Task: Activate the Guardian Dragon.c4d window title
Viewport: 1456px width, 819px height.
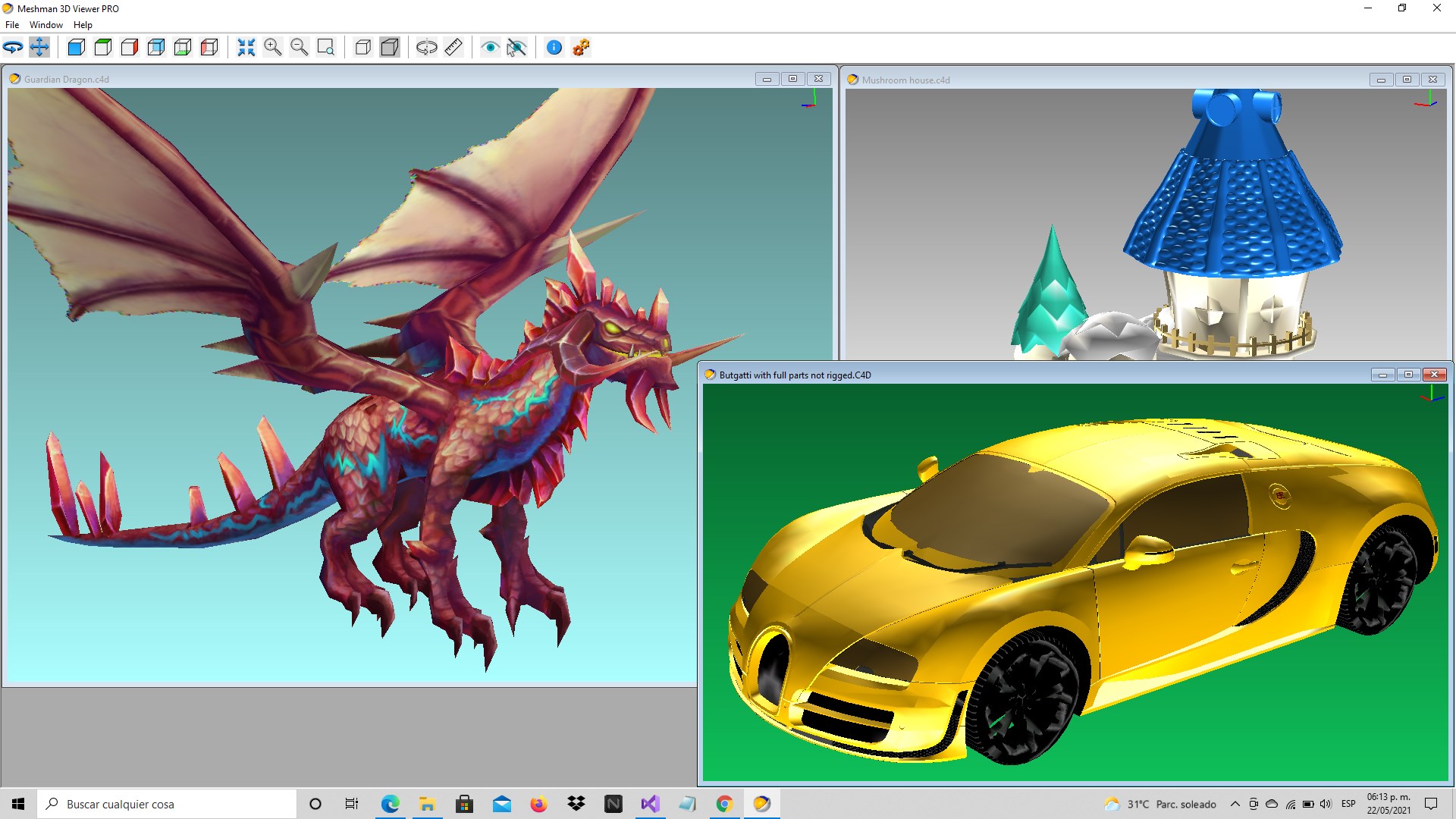Action: point(67,79)
